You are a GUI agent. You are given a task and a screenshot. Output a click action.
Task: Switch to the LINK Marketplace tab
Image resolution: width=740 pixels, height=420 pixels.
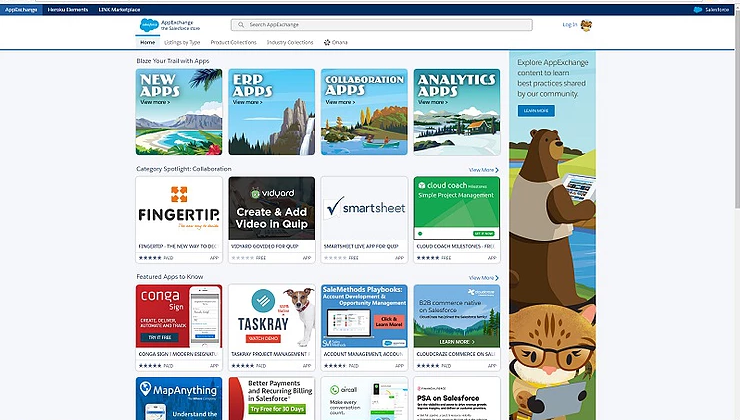coord(118,9)
